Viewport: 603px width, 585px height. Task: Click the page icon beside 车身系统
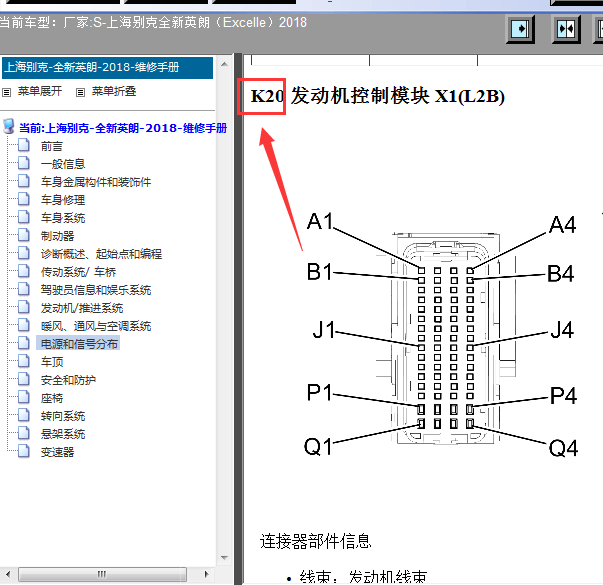pyautogui.click(x=24, y=217)
